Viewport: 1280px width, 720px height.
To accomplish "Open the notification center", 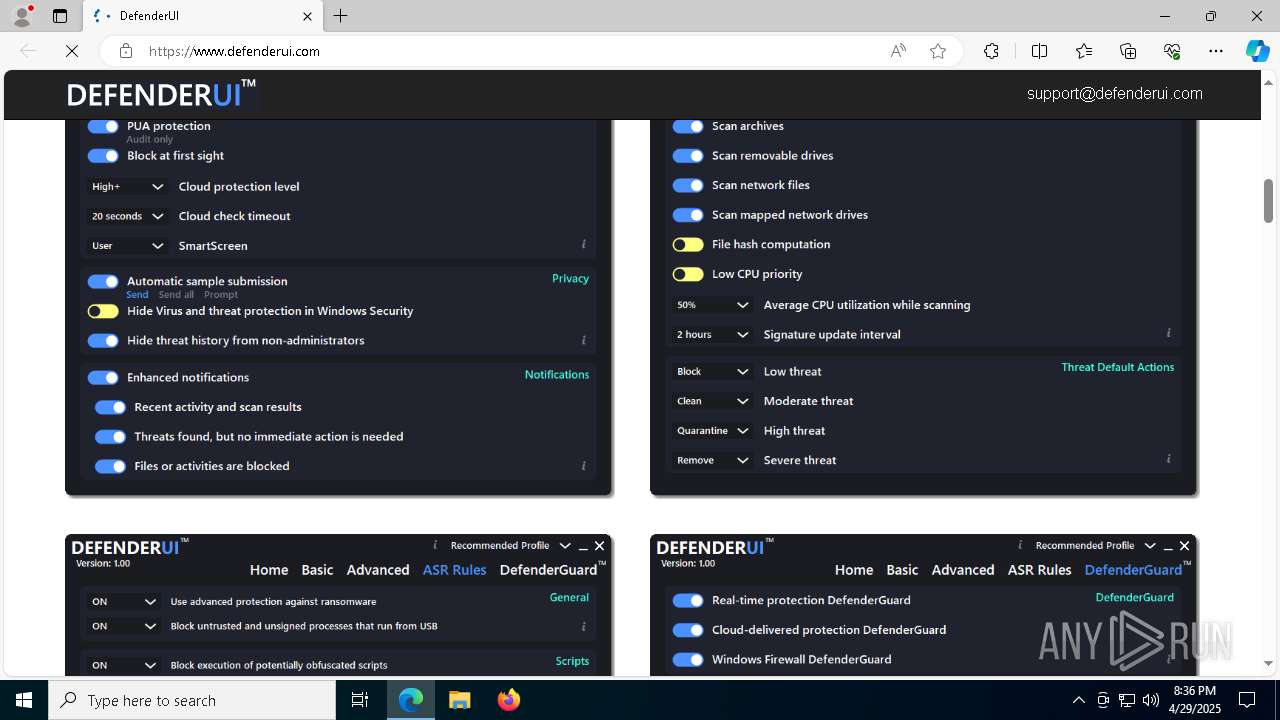I will (1247, 700).
